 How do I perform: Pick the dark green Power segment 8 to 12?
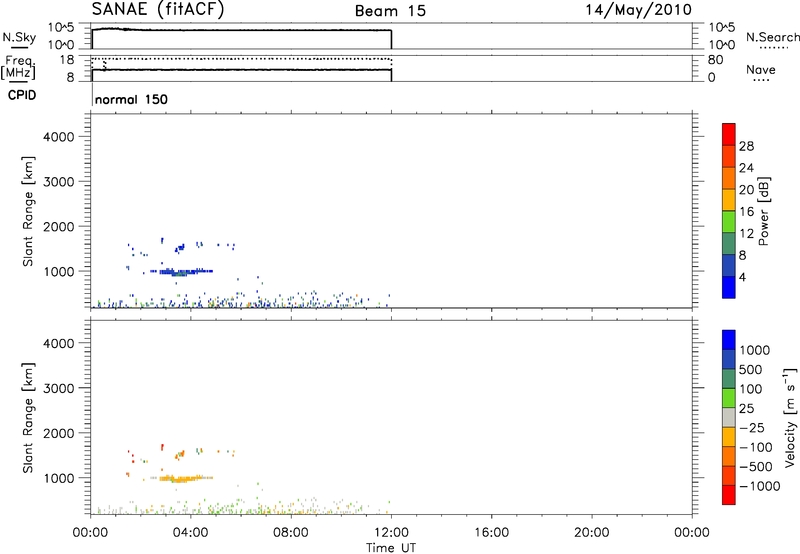729,243
